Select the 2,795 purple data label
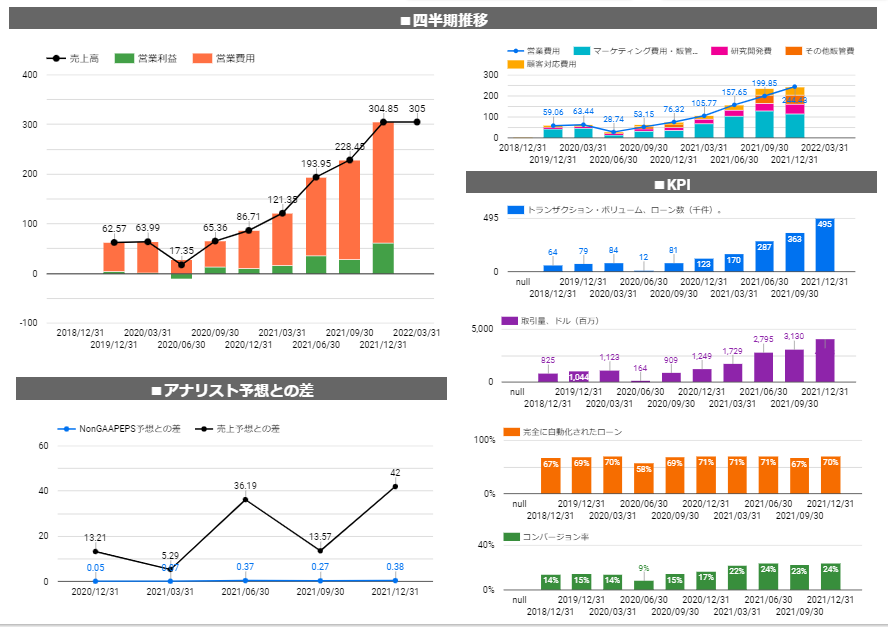This screenshot has width=888, height=627. coord(763,339)
